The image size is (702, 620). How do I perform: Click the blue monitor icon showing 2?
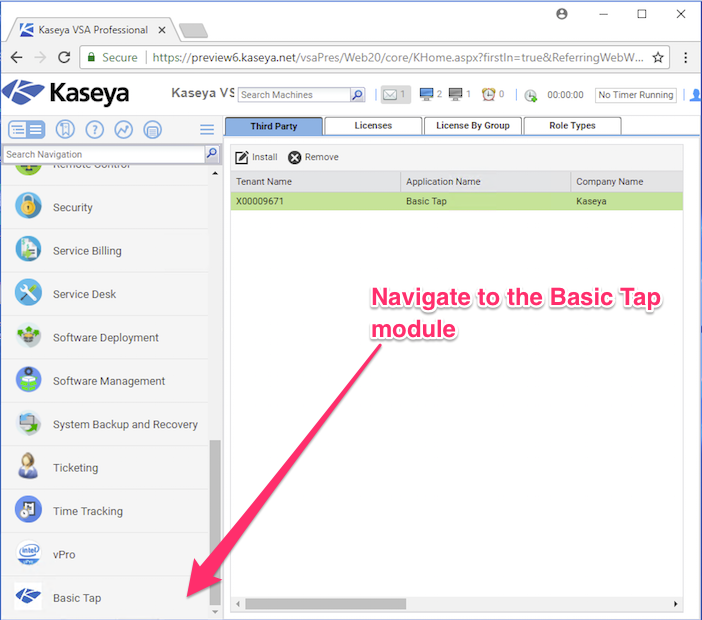point(426,94)
